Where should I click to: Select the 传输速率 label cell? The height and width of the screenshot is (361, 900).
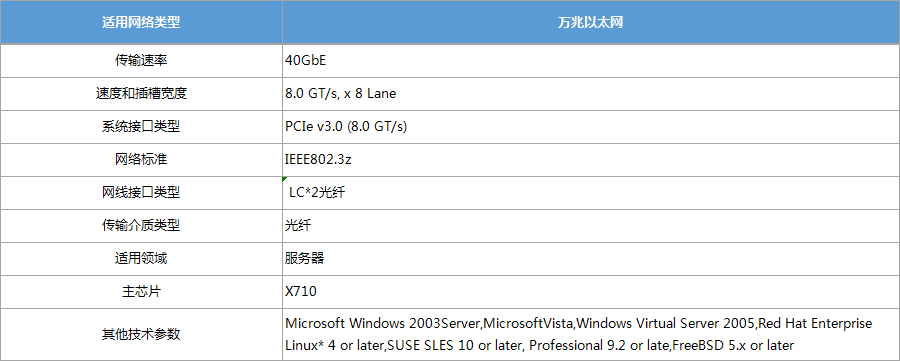141,60
